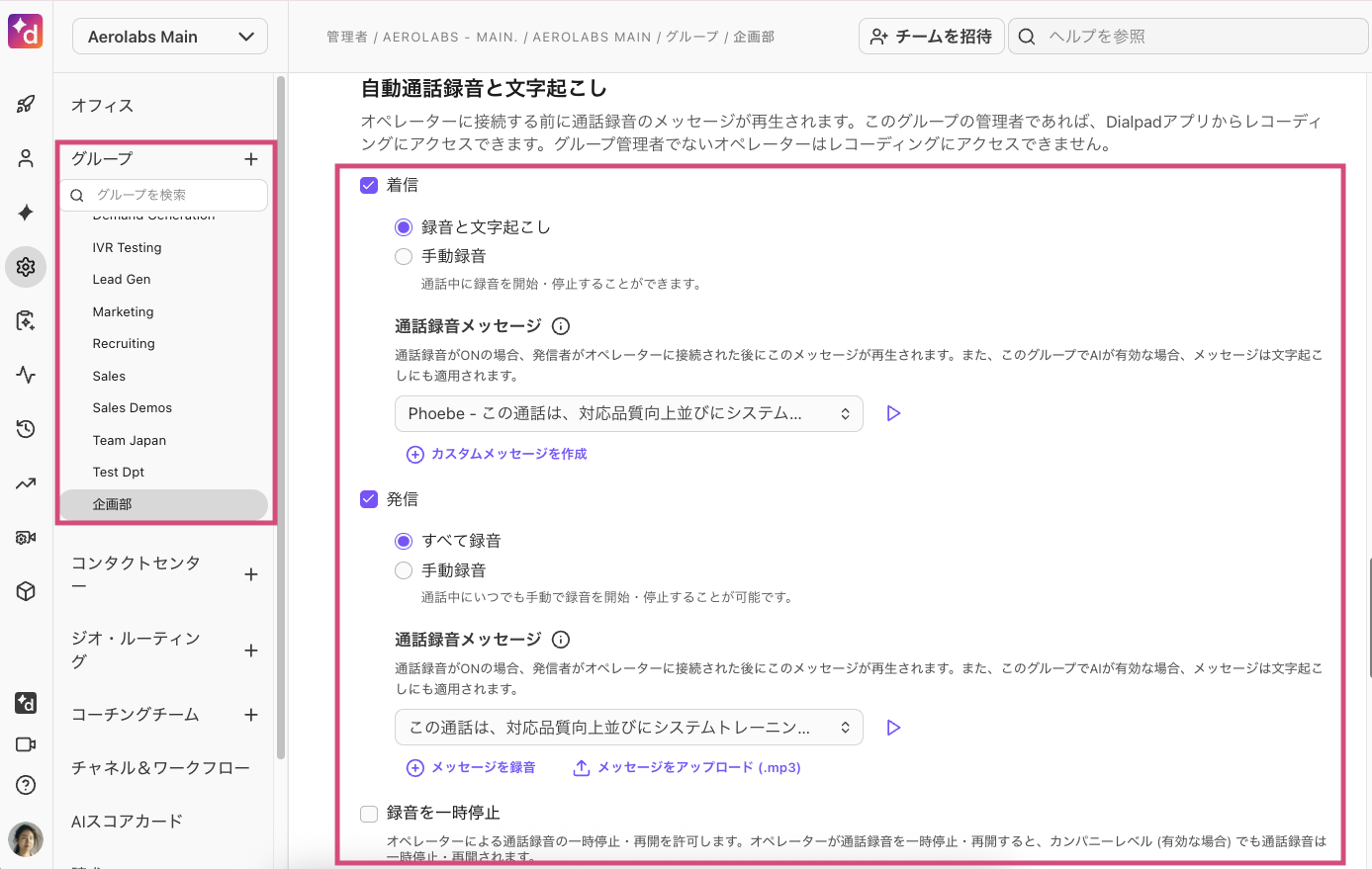Play the inbound recording message preview
The width and height of the screenshot is (1372, 869).
point(893,413)
